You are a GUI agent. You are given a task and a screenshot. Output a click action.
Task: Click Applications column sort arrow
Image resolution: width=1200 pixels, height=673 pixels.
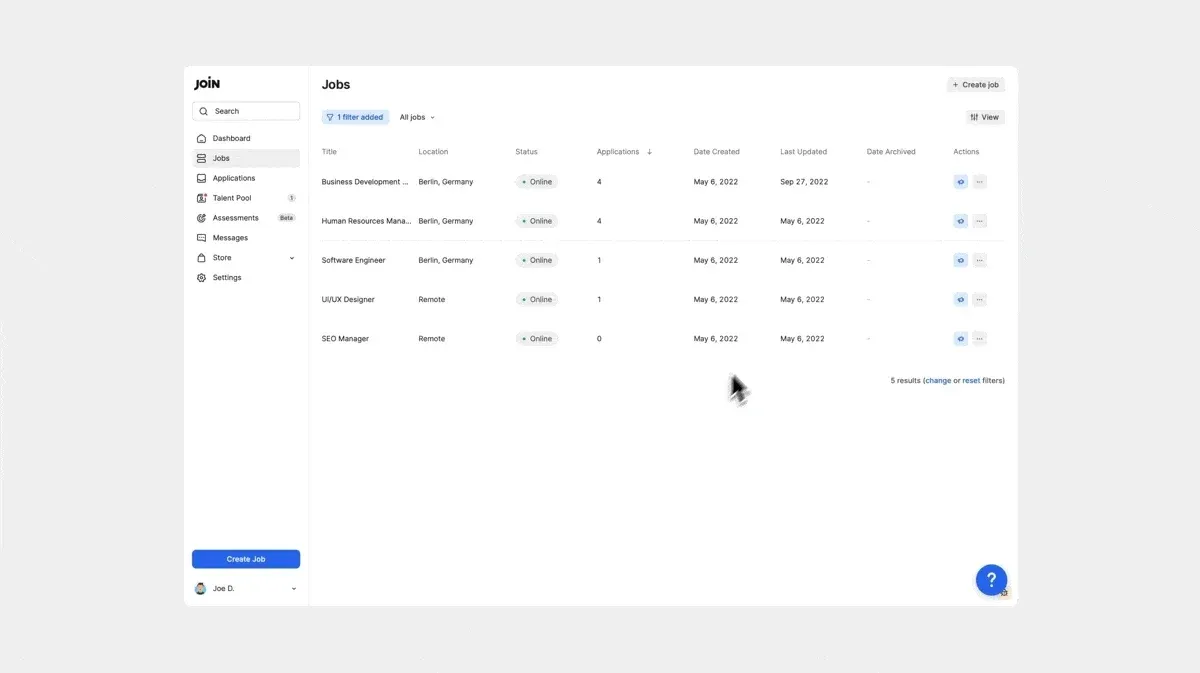[x=649, y=152]
